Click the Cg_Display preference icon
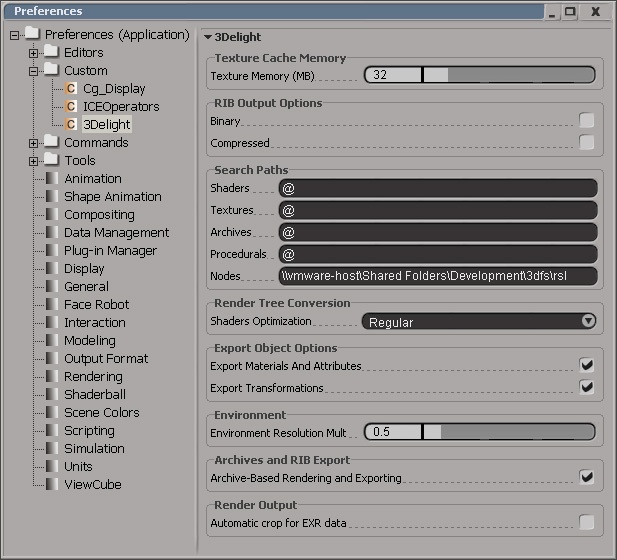Screen dimensions: 617x560 pos(71,89)
